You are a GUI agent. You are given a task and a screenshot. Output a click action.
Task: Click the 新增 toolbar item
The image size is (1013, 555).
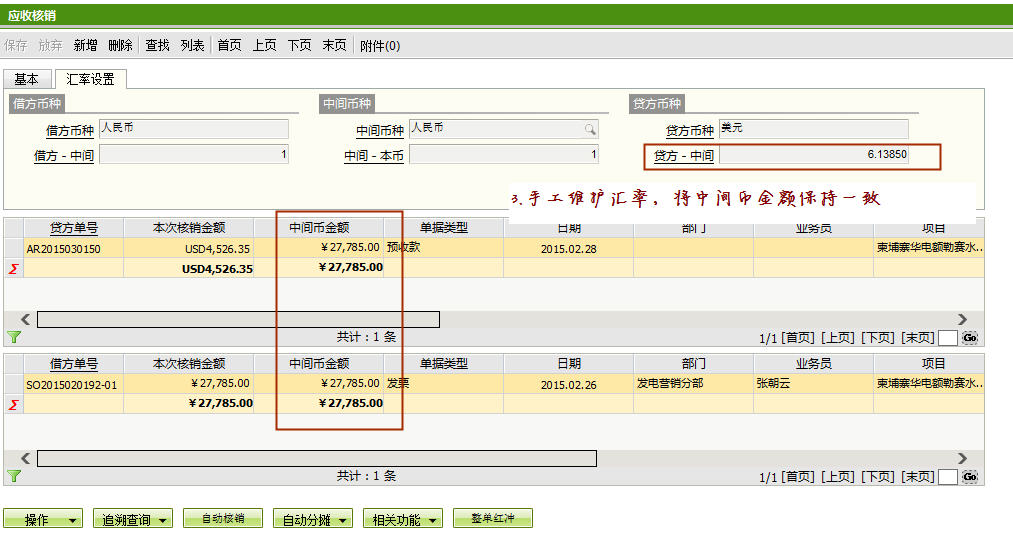click(x=85, y=45)
